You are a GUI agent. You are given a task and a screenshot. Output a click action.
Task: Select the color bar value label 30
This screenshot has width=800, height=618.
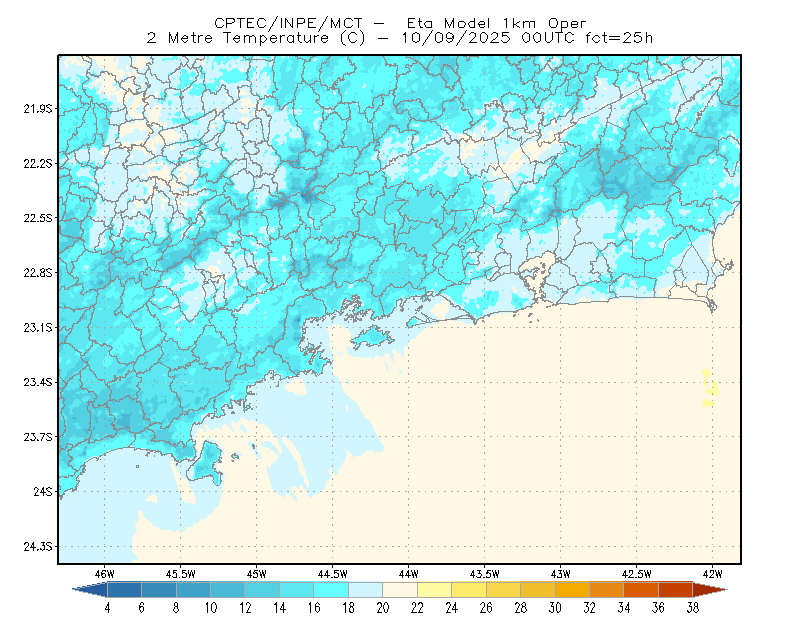click(x=555, y=608)
